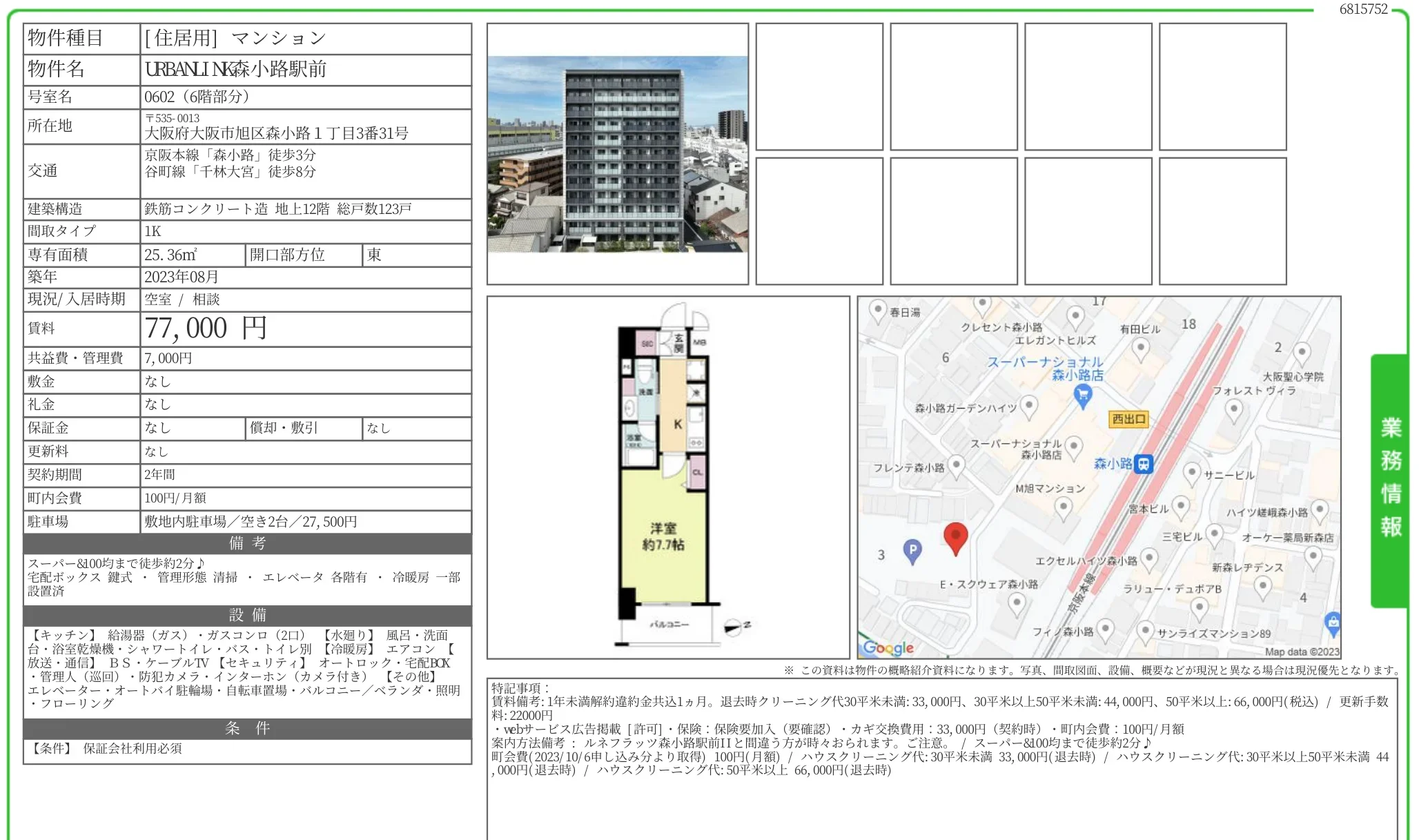1419x840 pixels.
Task: Click the サンライズマンション89 map pin
Action: click(1147, 630)
